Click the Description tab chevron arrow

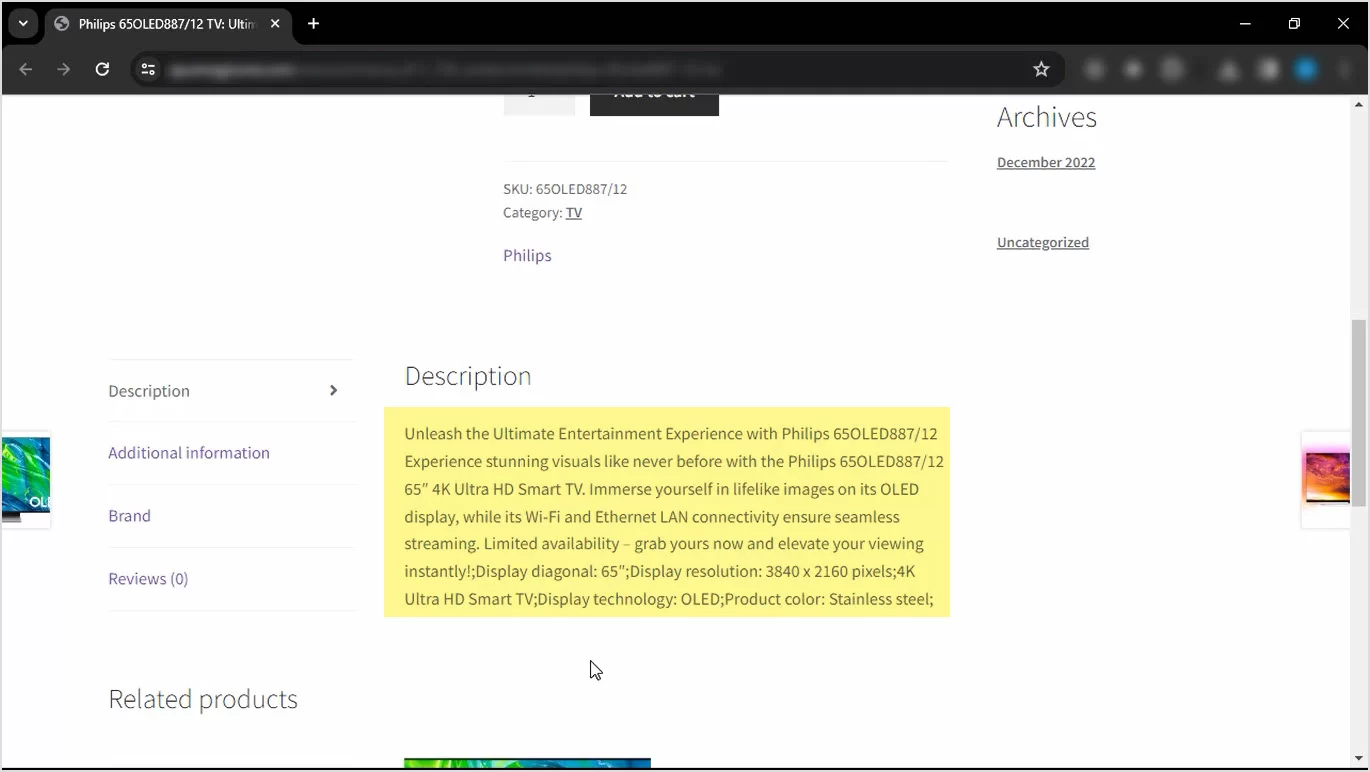(x=333, y=391)
